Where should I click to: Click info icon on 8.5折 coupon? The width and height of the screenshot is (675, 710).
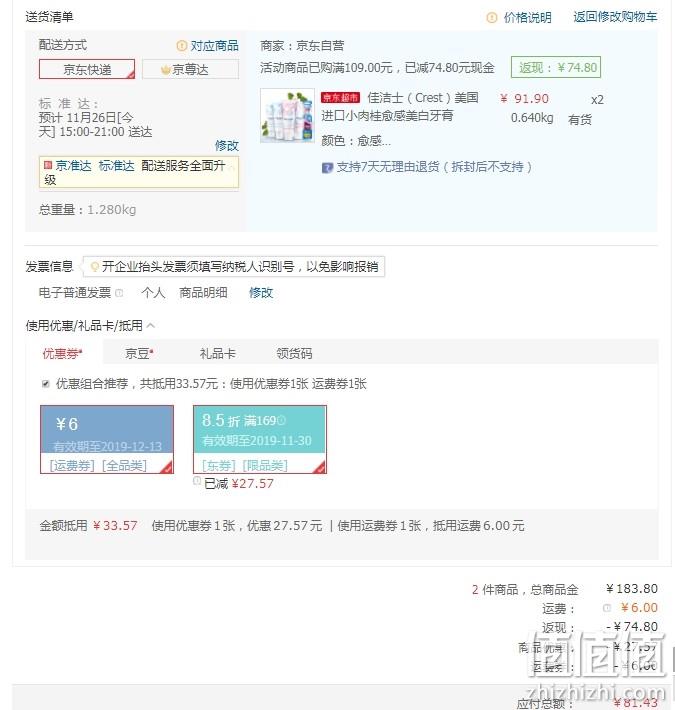tap(281, 421)
